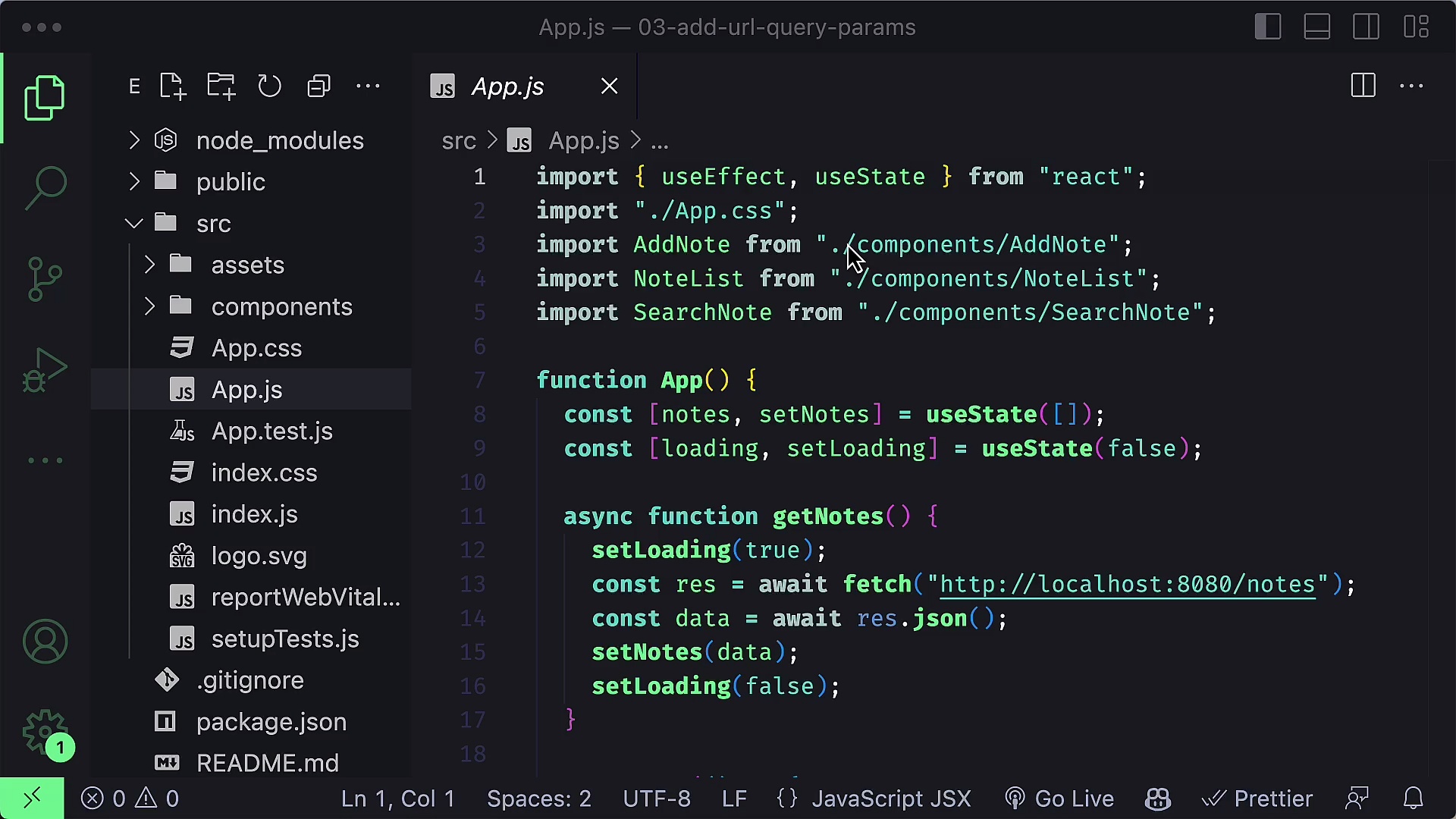Expand the node_modules folder

click(x=280, y=140)
